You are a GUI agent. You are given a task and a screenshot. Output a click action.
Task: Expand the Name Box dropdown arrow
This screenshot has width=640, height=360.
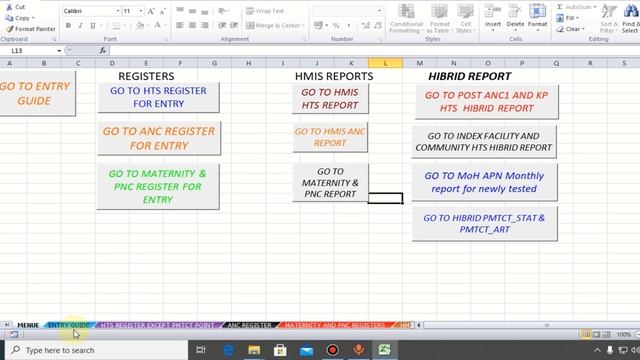coord(59,51)
